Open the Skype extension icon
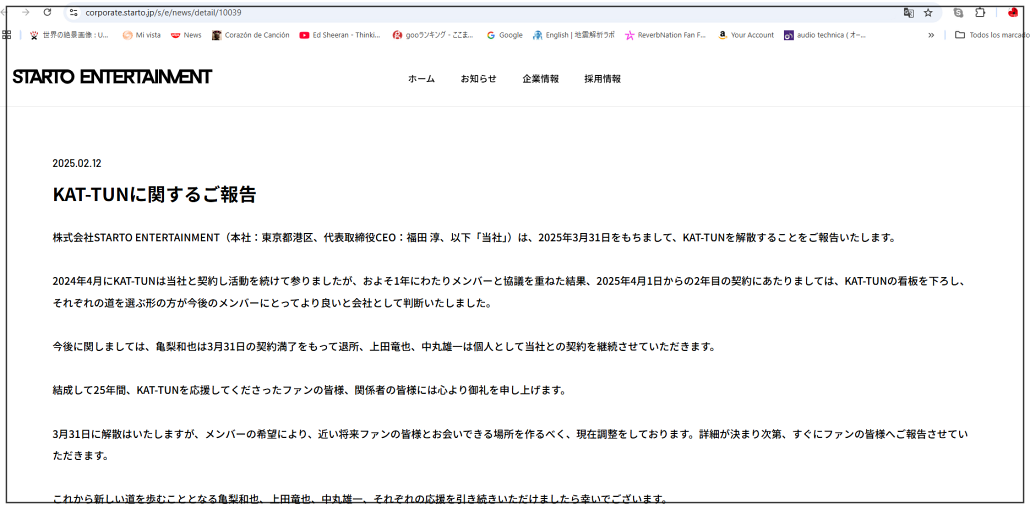Screen dimensions: 1030x509 pos(959,12)
